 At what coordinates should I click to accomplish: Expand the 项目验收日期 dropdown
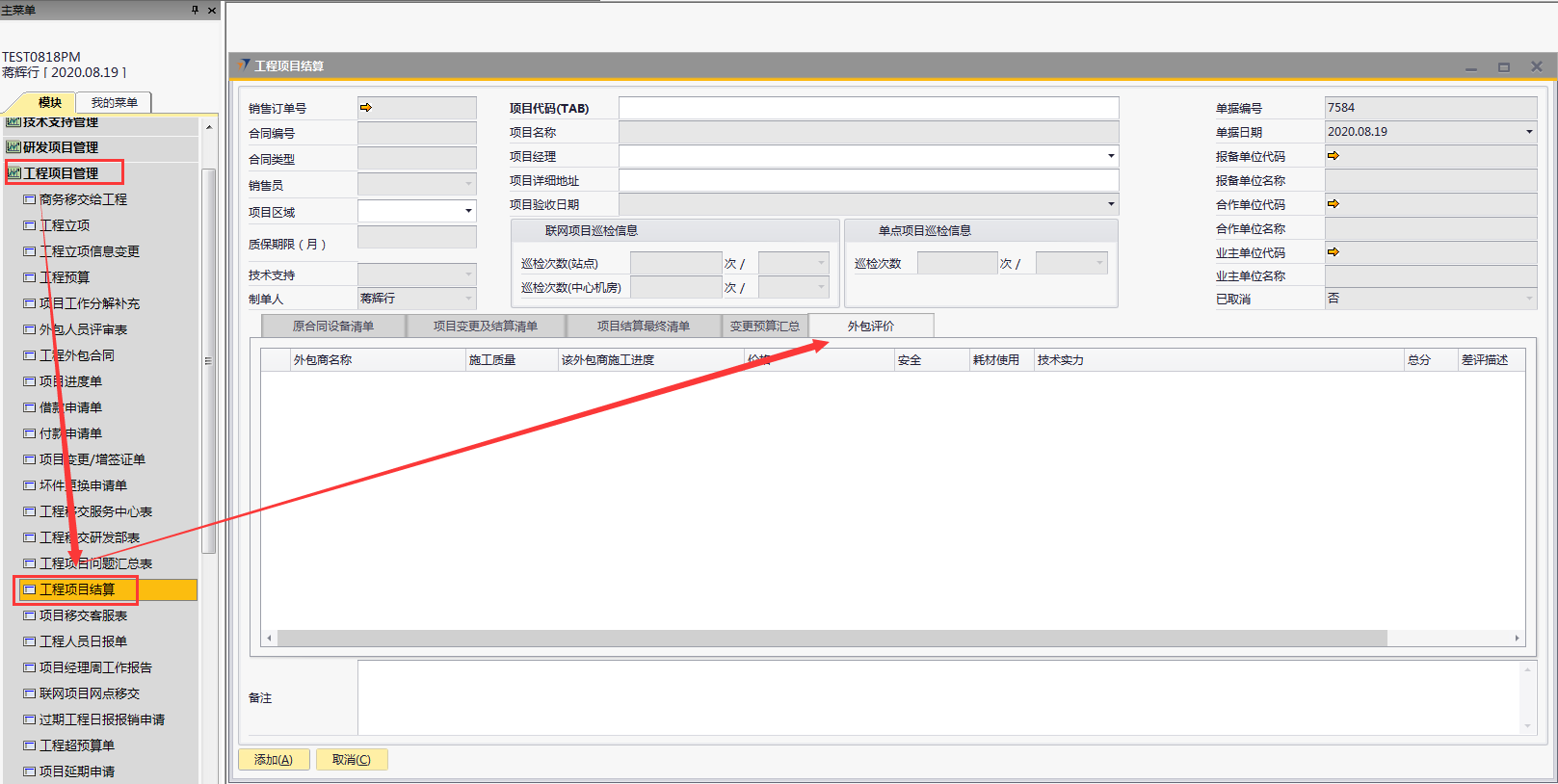[1111, 204]
